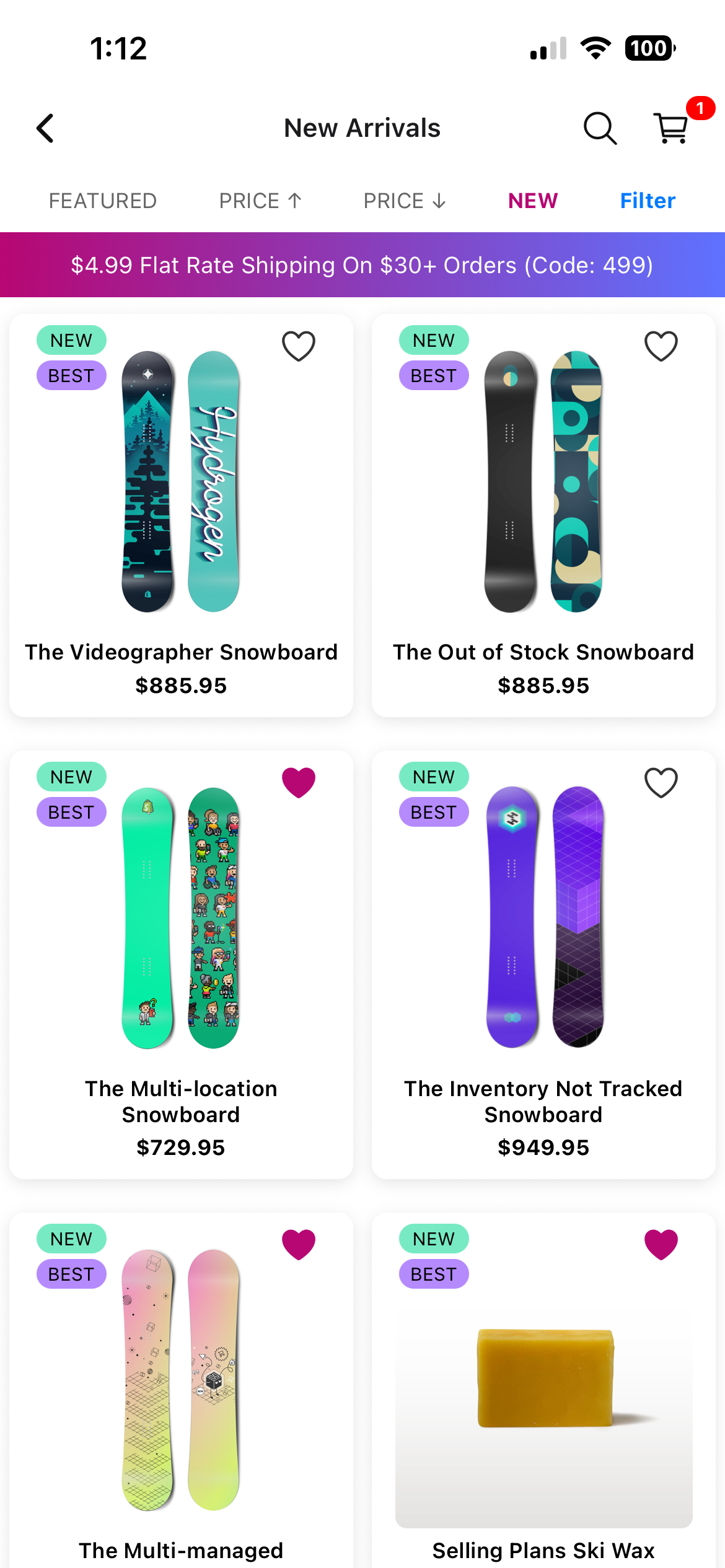725x1568 pixels.
Task: Toggle heart on The Out of Stock Snowboard
Action: [x=661, y=346]
